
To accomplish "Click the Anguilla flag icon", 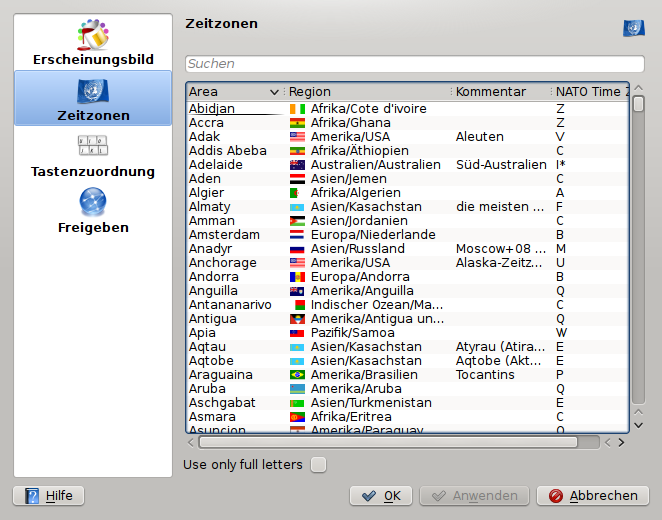I will click(x=297, y=291).
